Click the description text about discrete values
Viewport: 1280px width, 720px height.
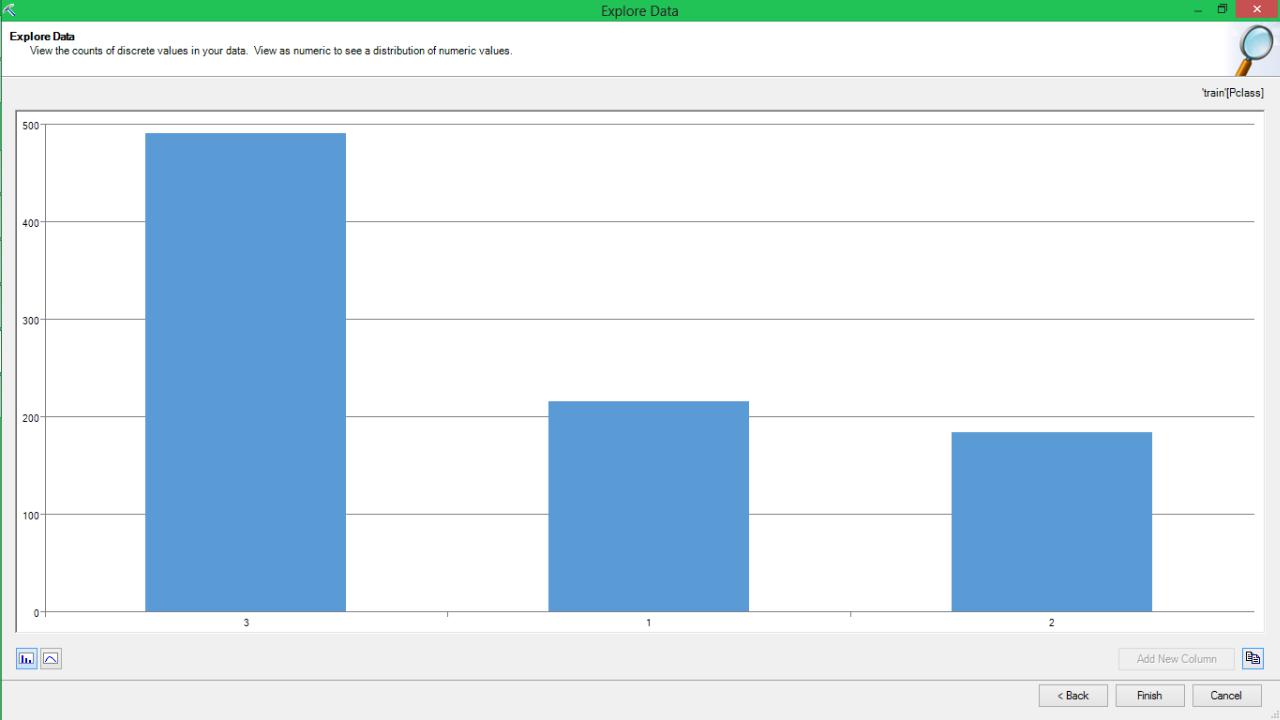(x=271, y=50)
